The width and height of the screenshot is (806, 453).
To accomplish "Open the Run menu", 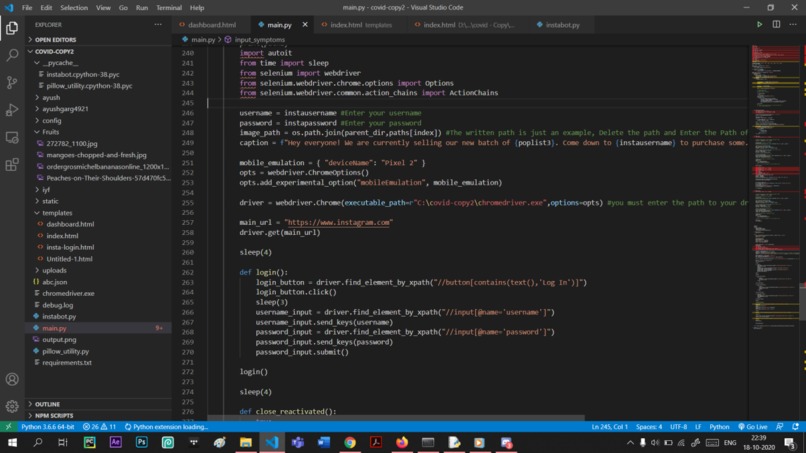I will pos(142,8).
